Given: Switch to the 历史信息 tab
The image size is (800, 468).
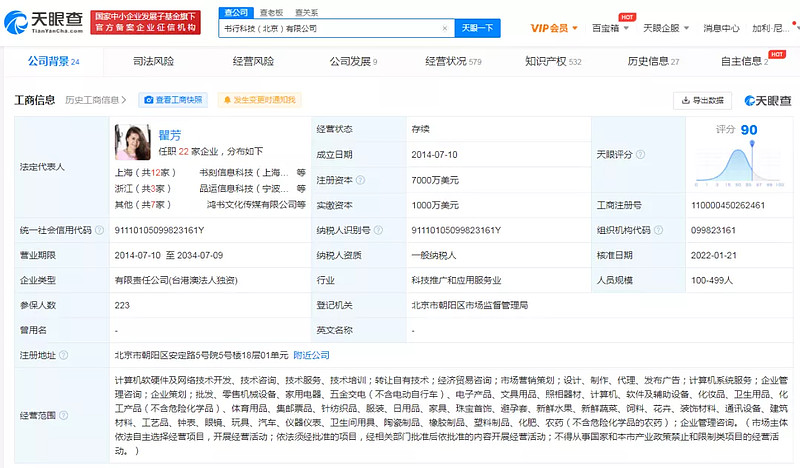Looking at the screenshot, I should tap(653, 61).
